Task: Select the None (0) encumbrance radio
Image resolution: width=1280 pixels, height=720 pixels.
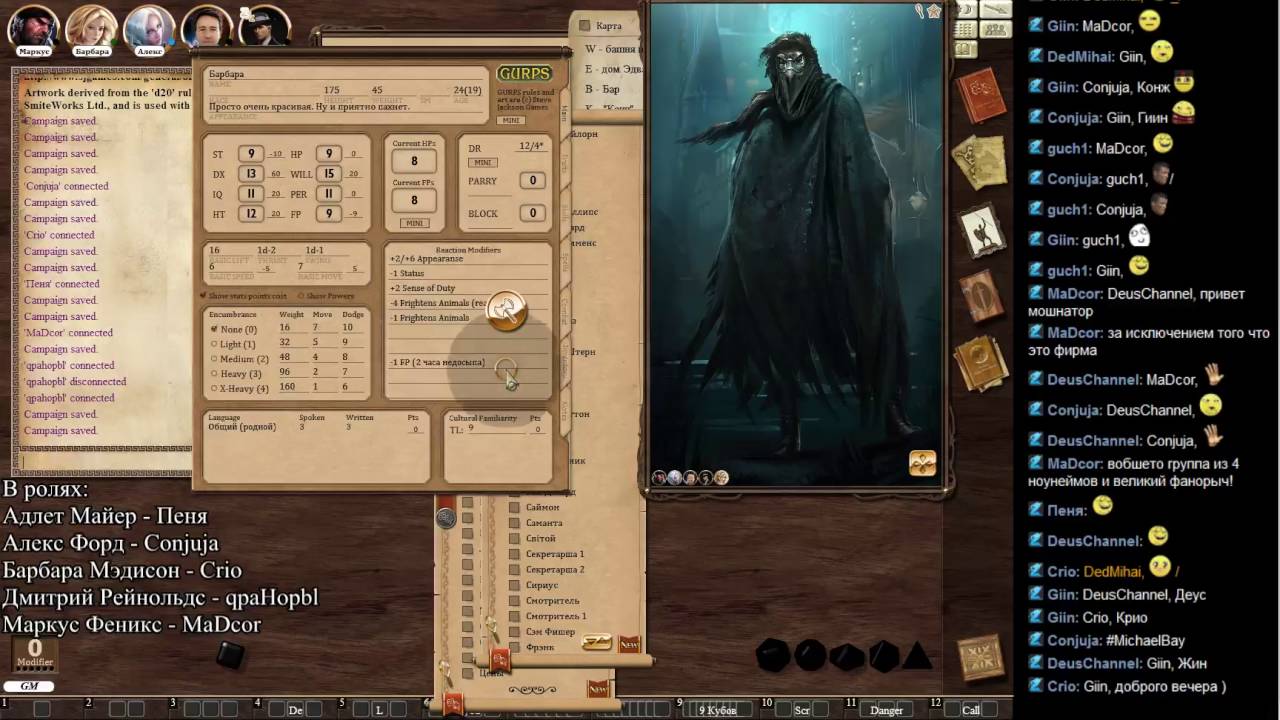Action: pos(213,328)
